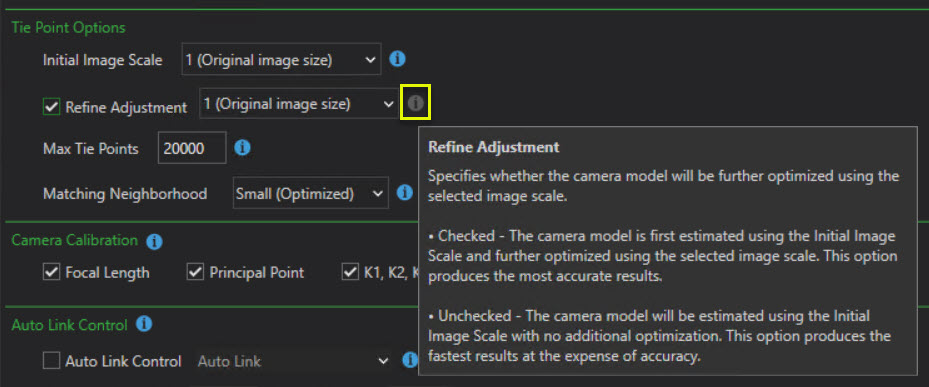Open the Auto Link dropdown
Screen dimensions: 929x387
[x=293, y=361]
